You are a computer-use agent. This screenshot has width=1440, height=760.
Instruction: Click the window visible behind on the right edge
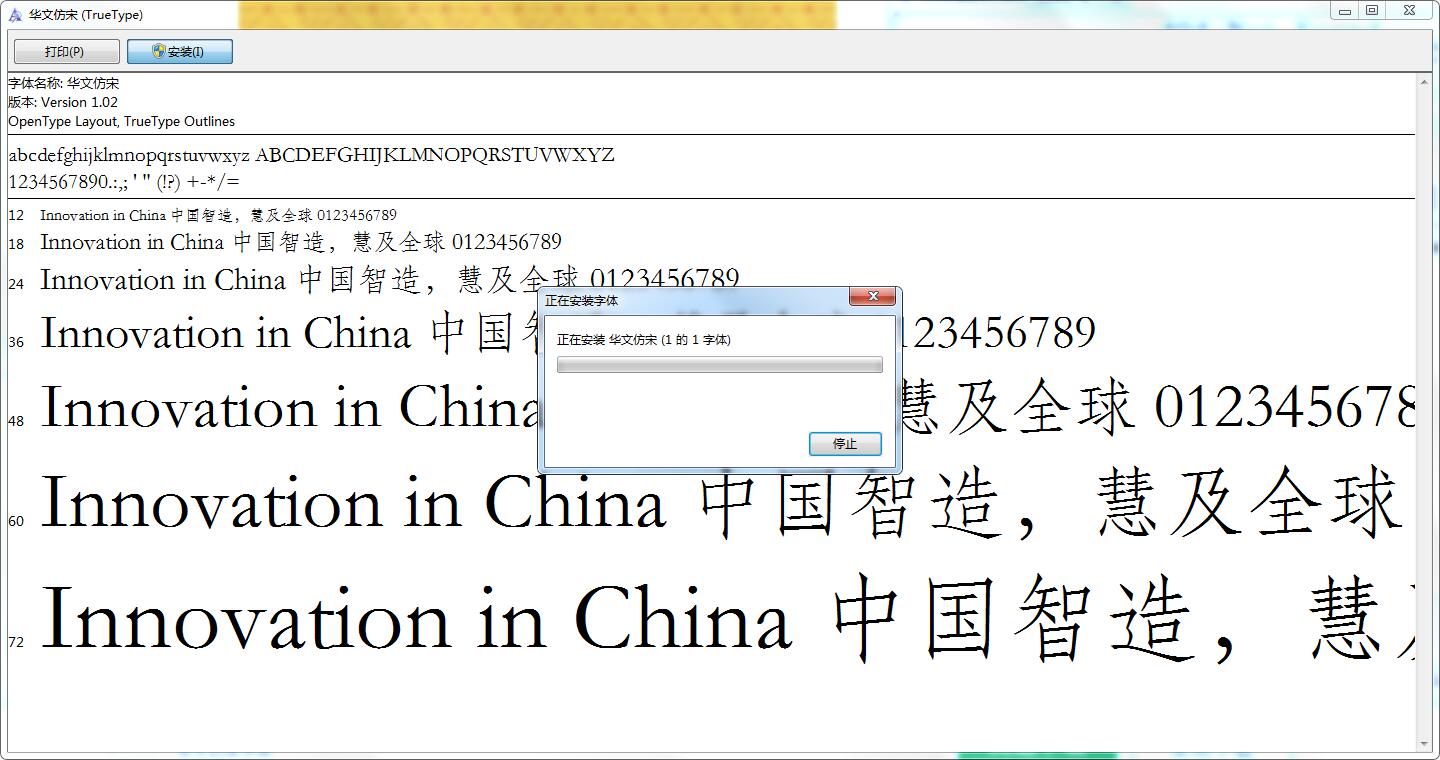click(x=1437, y=400)
